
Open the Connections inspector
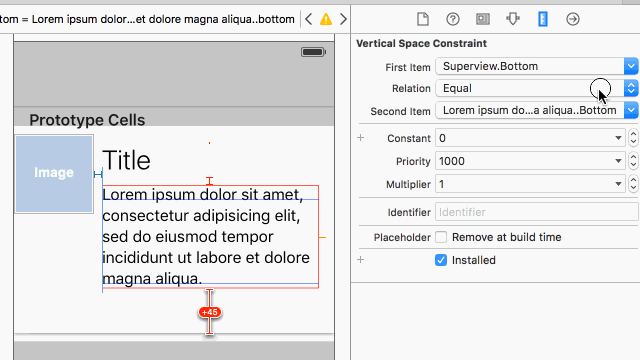[573, 19]
